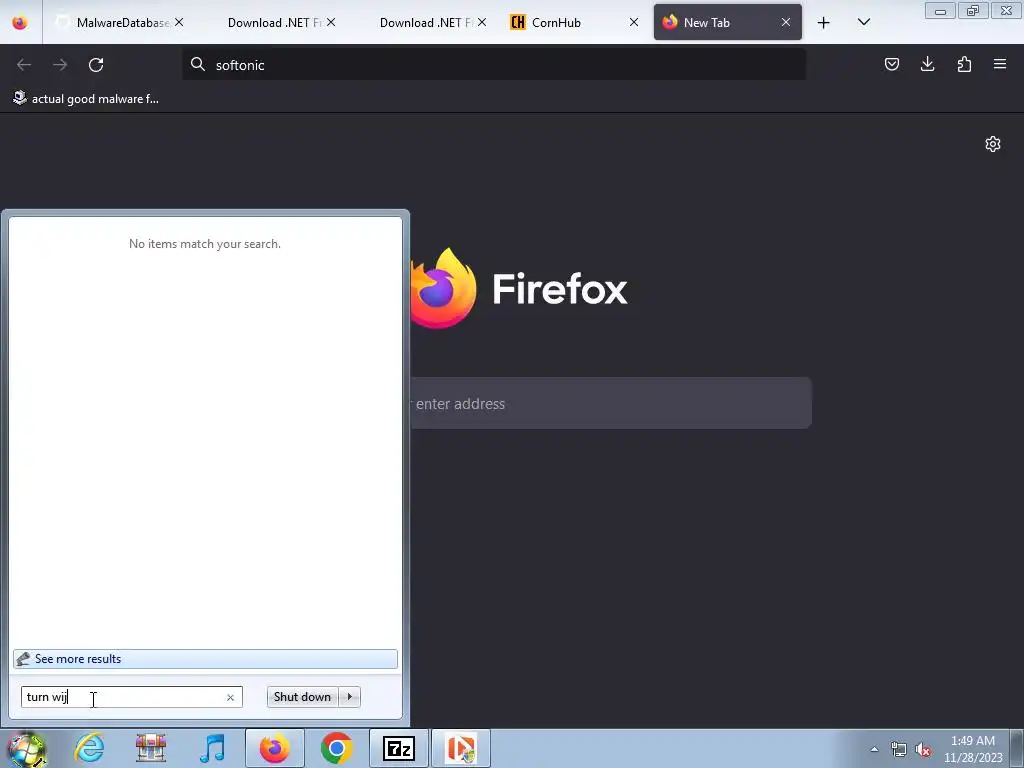Image resolution: width=1024 pixels, height=768 pixels.
Task: Launch Google Chrome from taskbar
Action: pyautogui.click(x=336, y=748)
